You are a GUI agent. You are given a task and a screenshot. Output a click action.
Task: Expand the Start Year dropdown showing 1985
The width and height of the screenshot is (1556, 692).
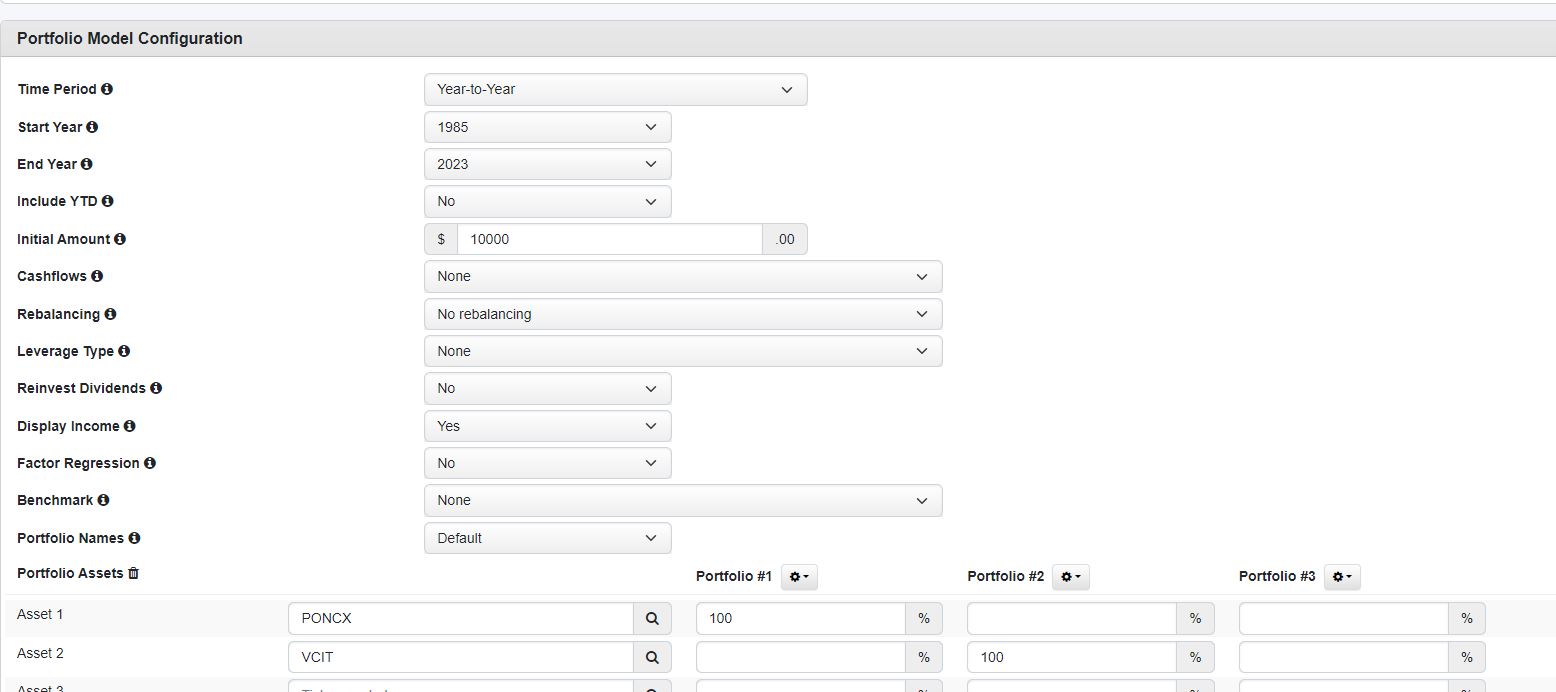point(548,127)
